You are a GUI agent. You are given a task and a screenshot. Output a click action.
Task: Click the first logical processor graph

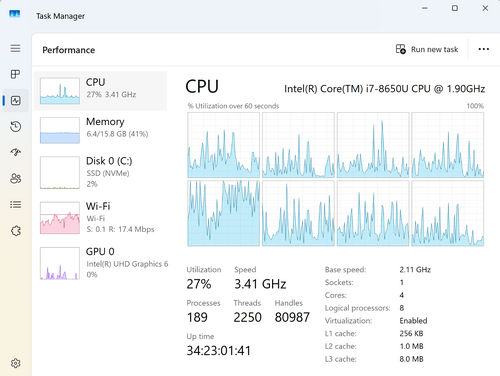[x=223, y=145]
